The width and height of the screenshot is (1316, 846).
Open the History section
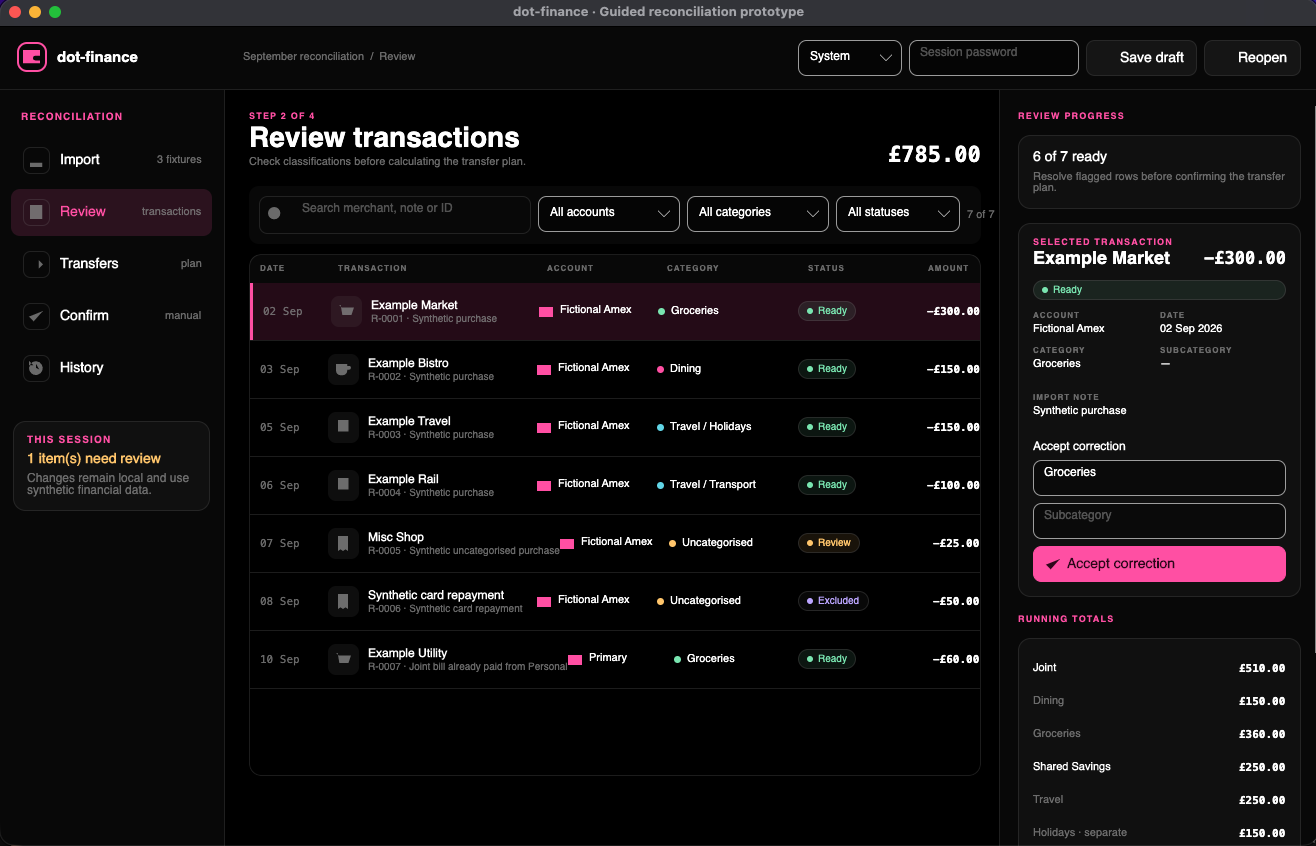tap(112, 368)
